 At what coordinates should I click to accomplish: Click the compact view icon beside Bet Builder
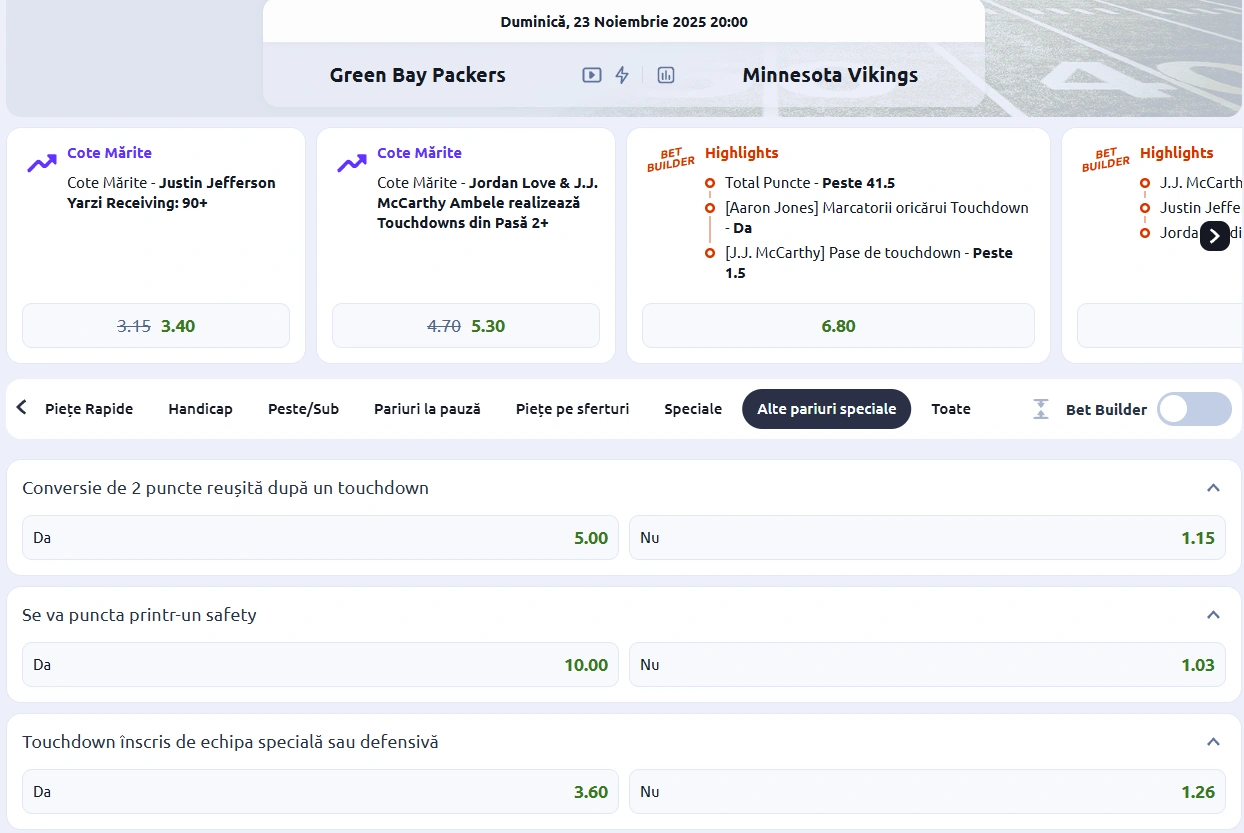click(x=1040, y=408)
